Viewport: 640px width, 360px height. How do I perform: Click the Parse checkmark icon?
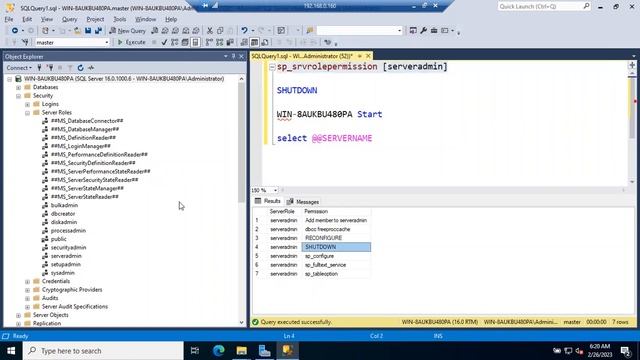click(164, 42)
